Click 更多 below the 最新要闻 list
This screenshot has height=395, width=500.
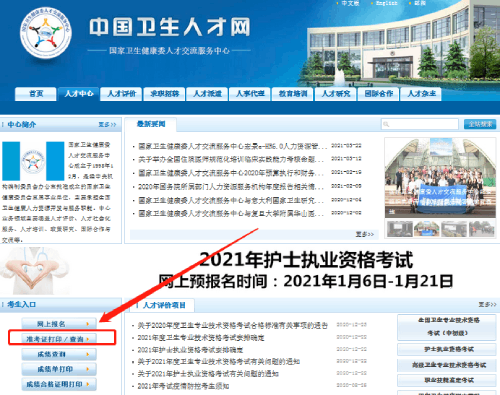coord(365,235)
